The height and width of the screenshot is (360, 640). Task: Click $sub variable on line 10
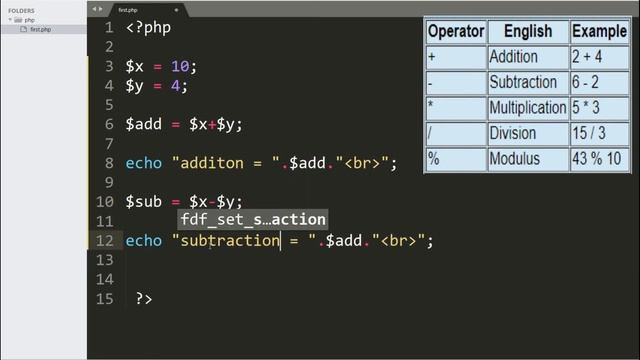[x=144, y=202]
